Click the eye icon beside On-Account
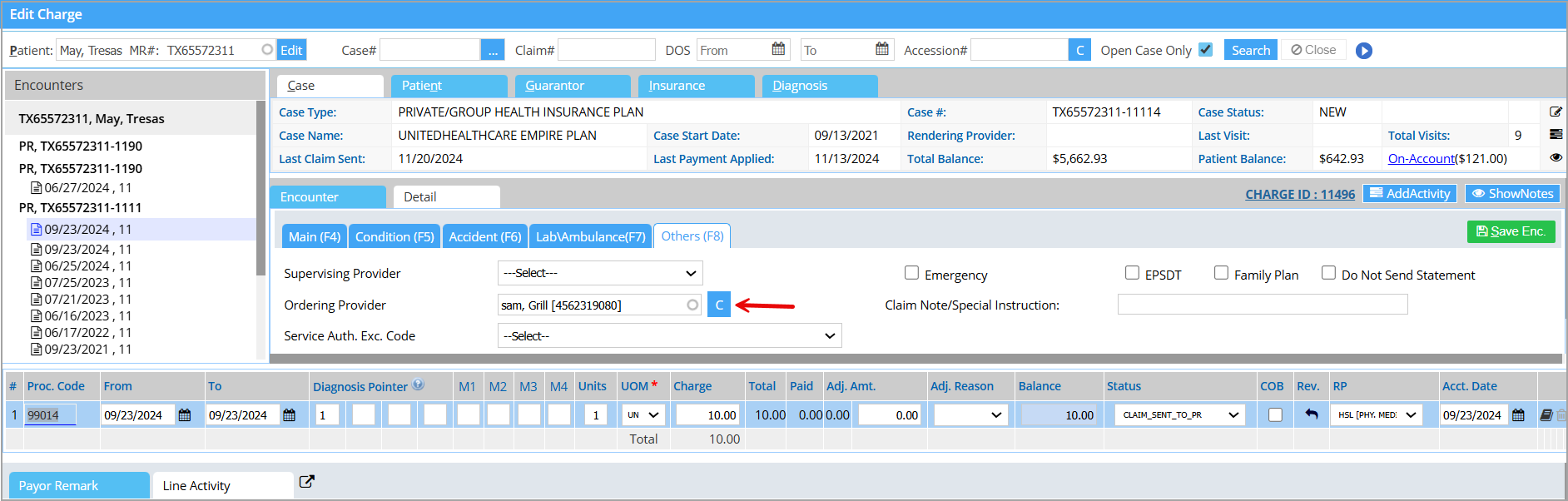 coord(1555,157)
